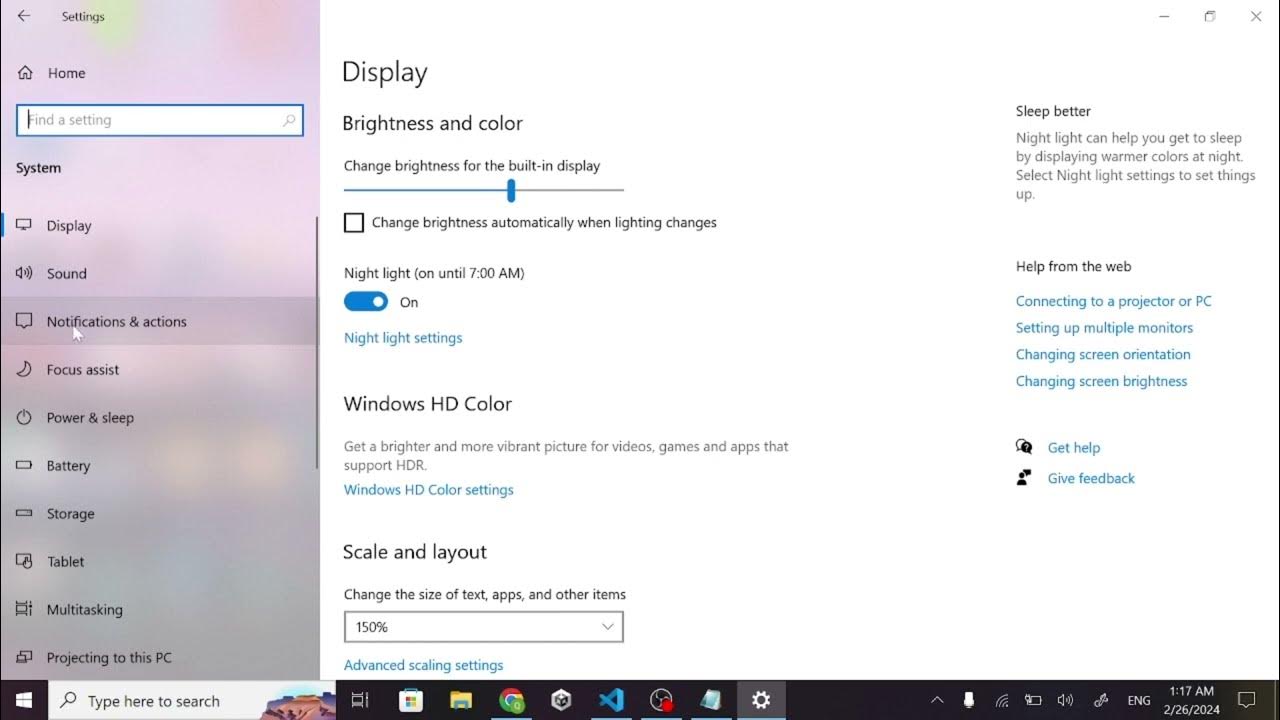The height and width of the screenshot is (720, 1280).
Task: Open the Windows Start menu
Action: 24,700
